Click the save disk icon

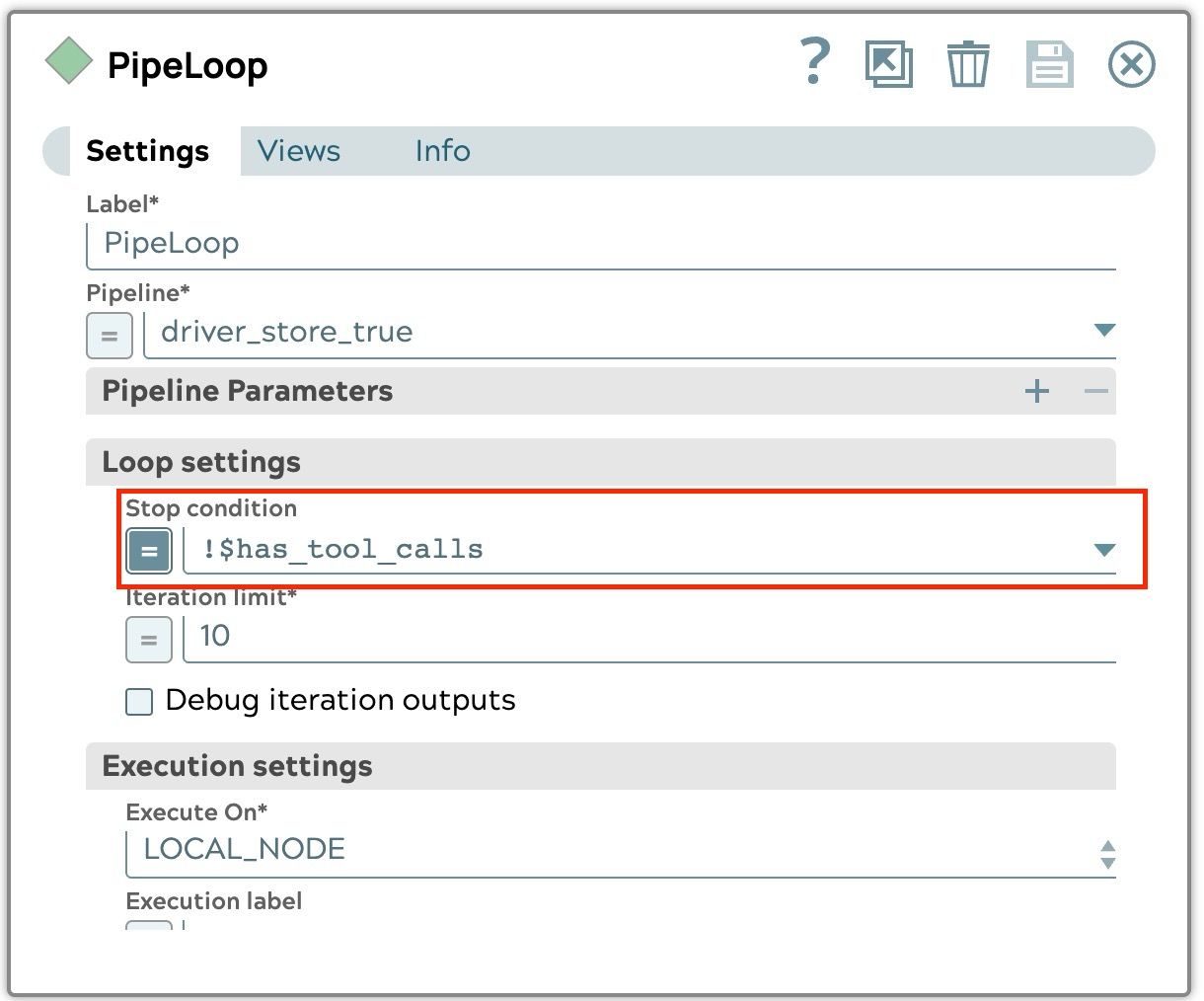pos(1049,65)
